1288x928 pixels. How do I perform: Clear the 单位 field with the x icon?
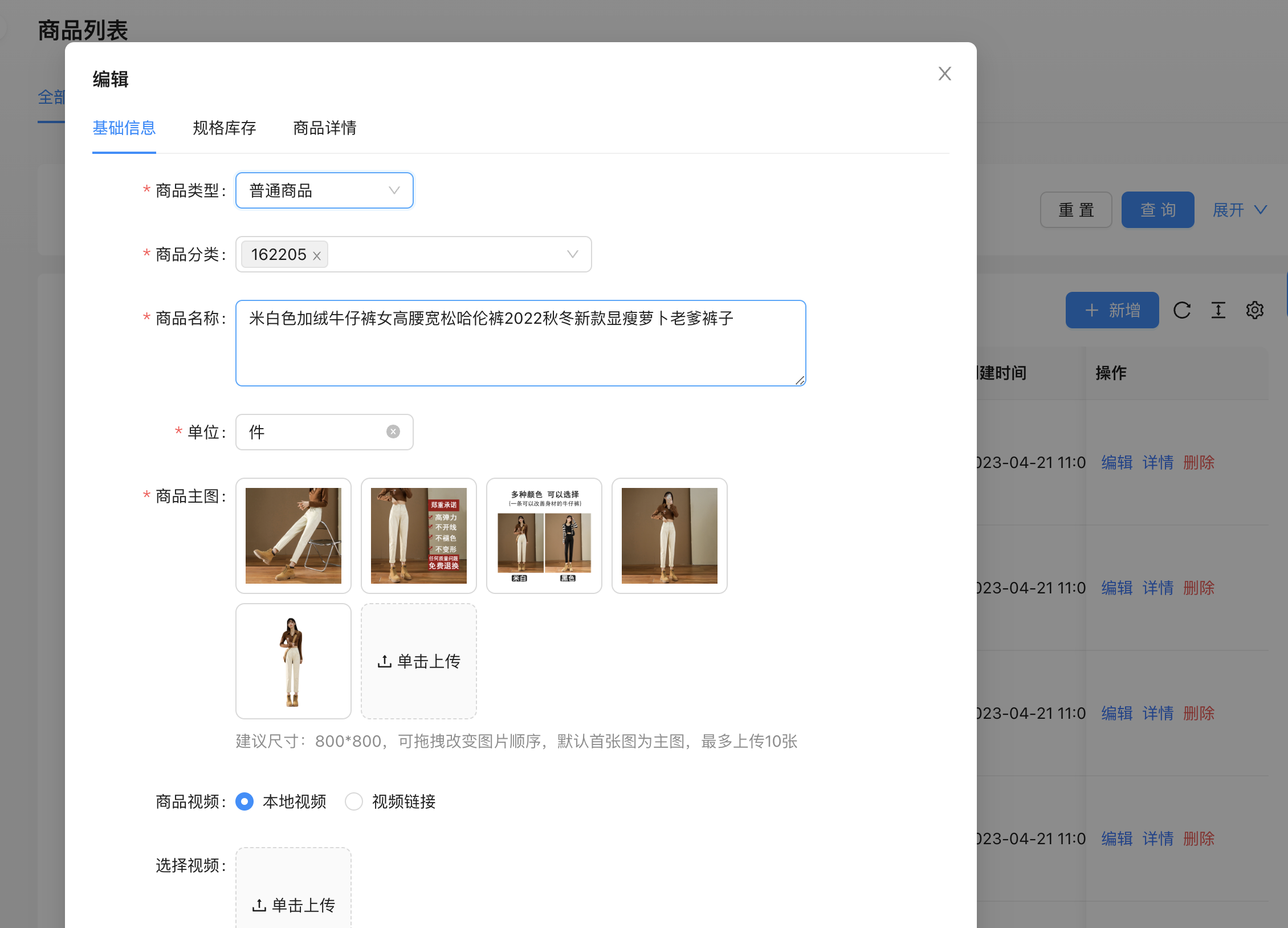393,432
